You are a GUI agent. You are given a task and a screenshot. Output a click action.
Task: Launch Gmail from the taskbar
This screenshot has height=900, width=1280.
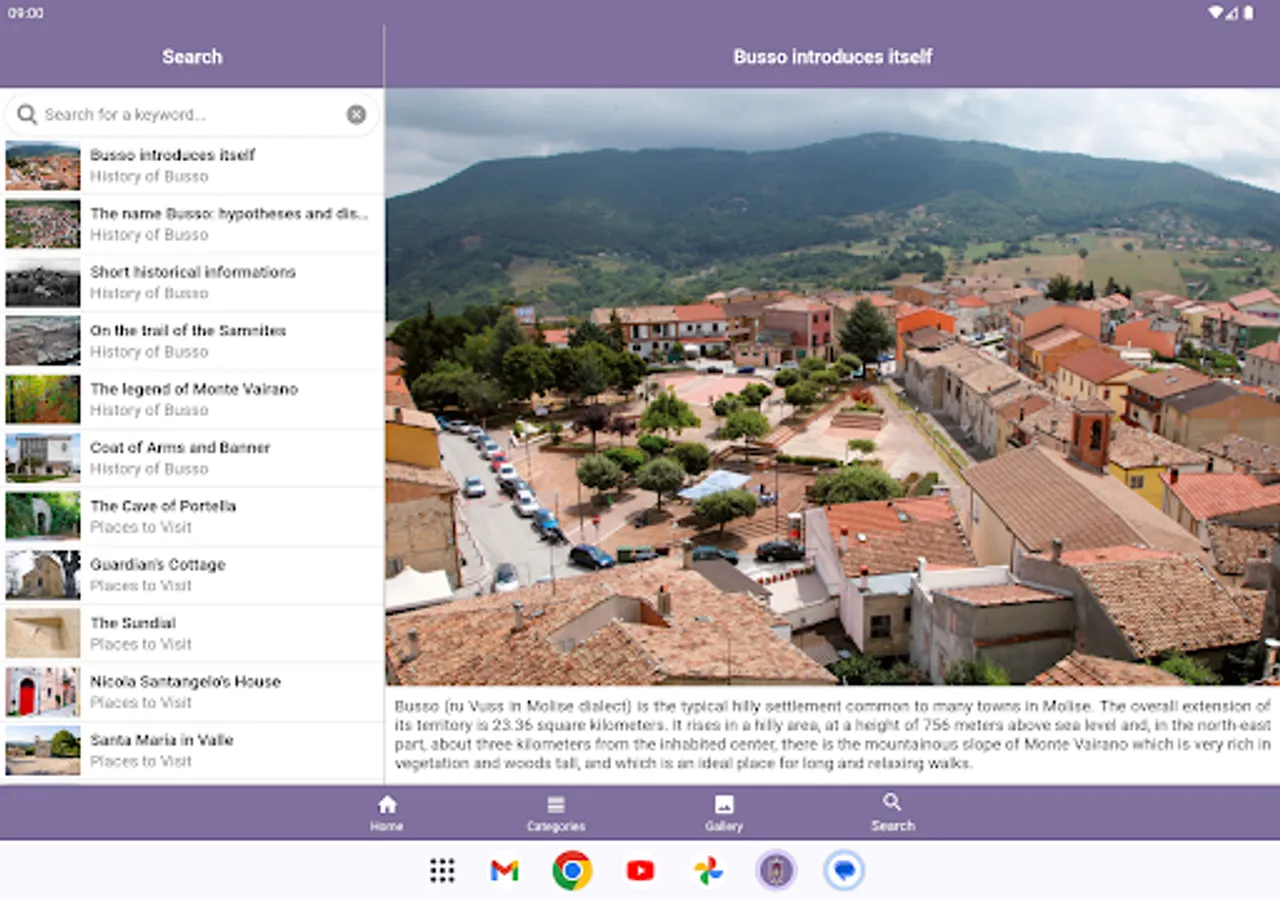[505, 871]
